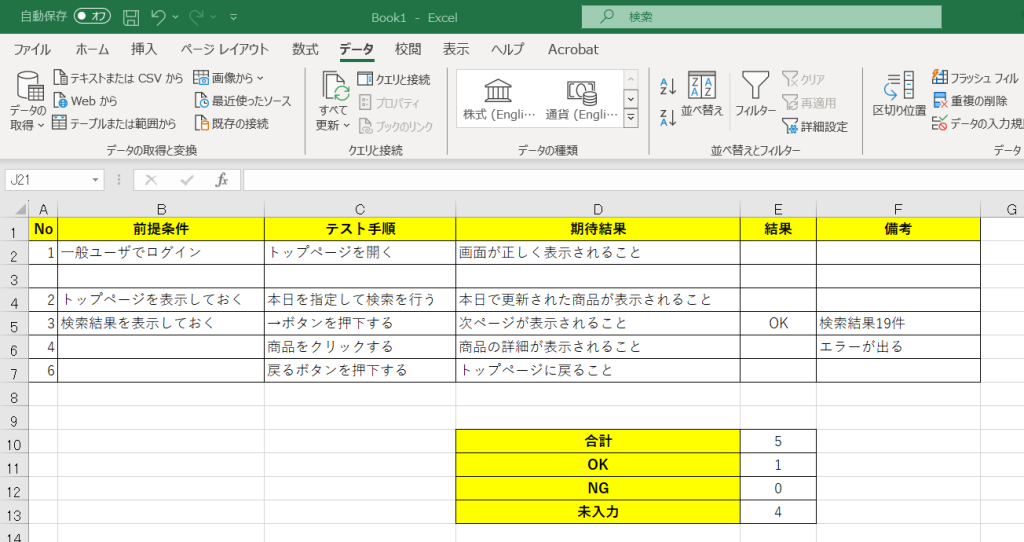Switch to the ホーム ribbon tab

point(92,50)
